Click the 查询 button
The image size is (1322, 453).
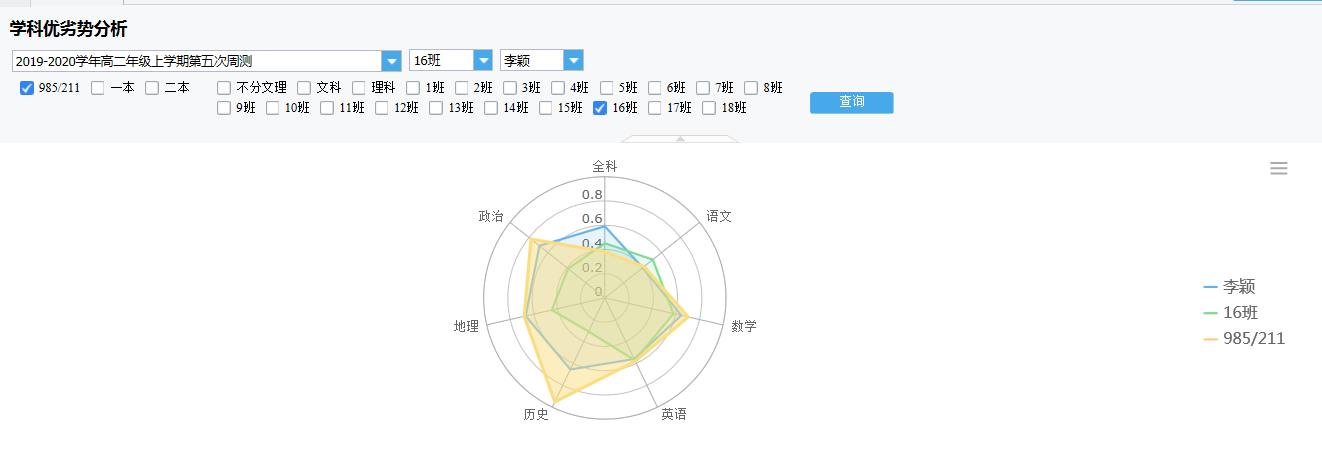click(x=851, y=102)
